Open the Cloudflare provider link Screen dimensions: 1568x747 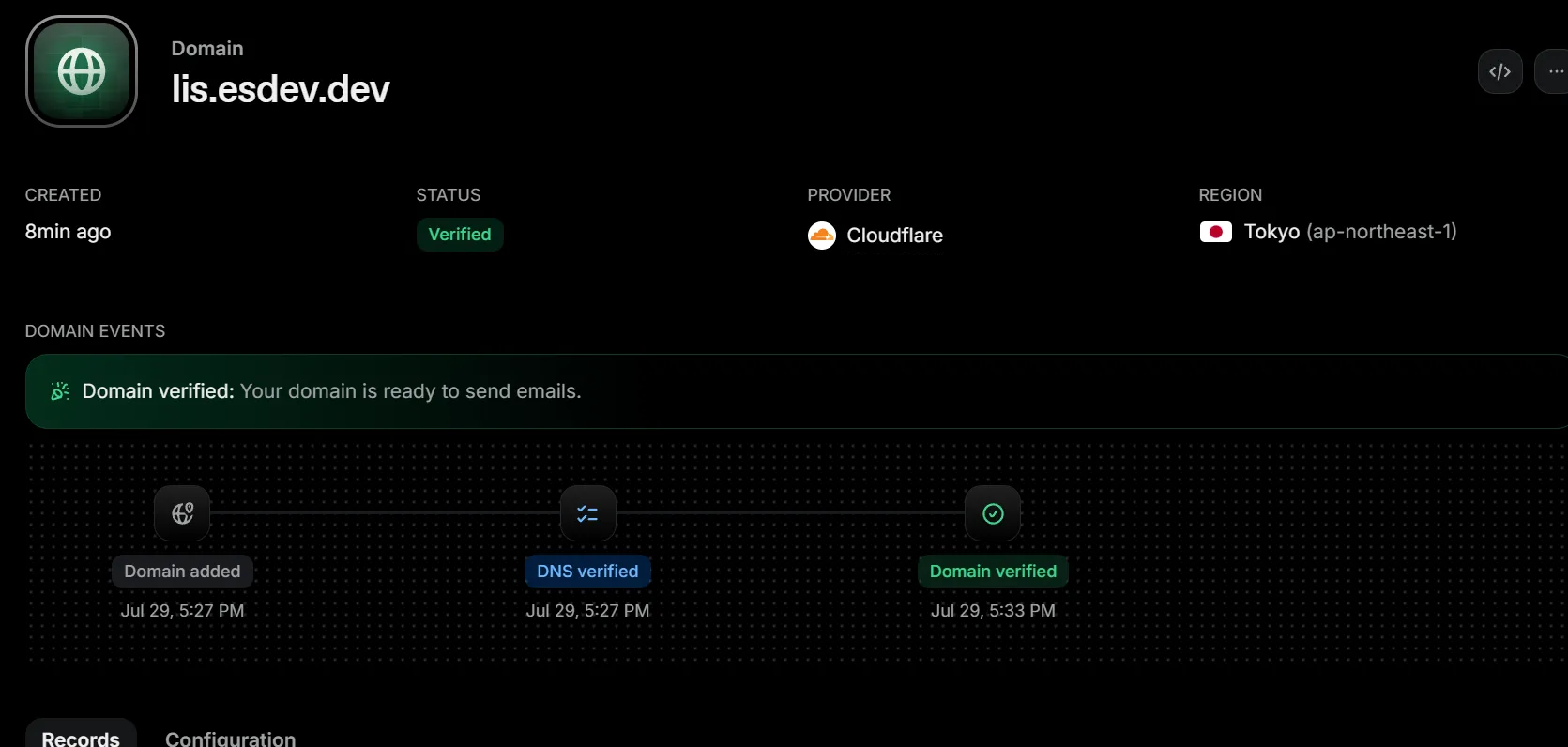pos(894,236)
